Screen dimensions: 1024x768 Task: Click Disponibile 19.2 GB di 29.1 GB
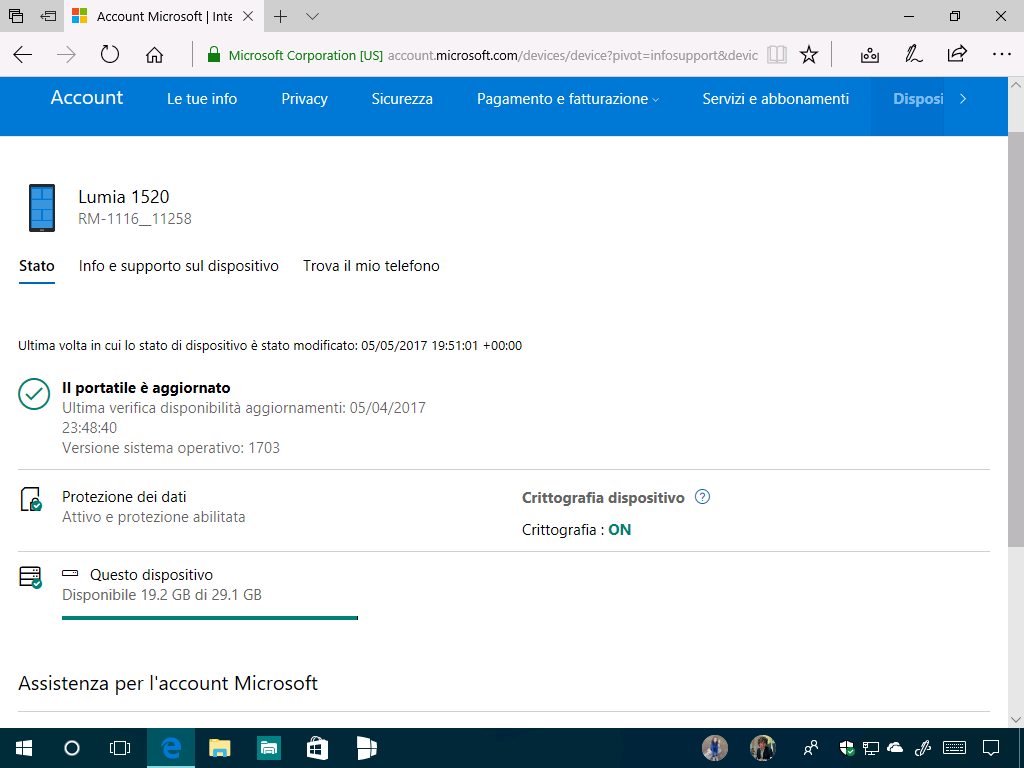(x=162, y=595)
